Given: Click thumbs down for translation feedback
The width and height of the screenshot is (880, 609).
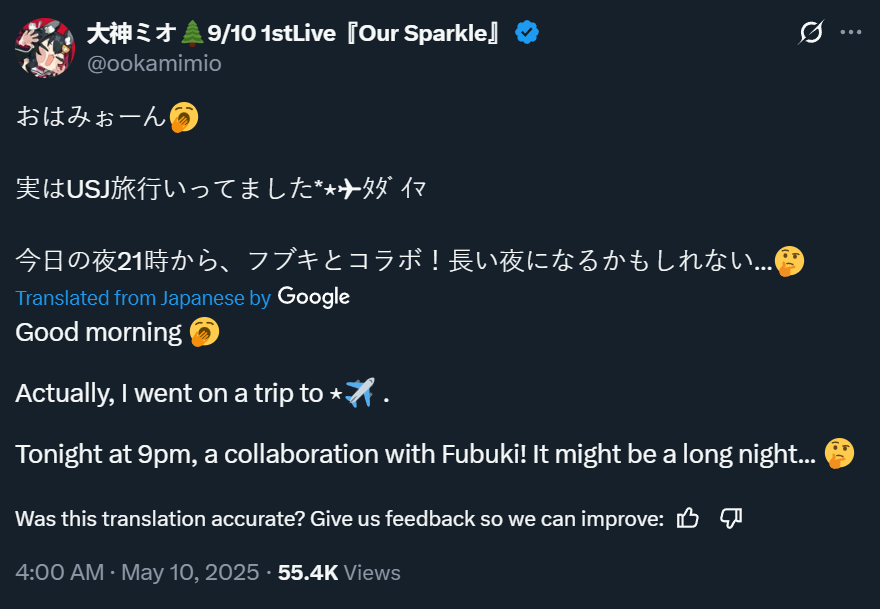Looking at the screenshot, I should (731, 518).
